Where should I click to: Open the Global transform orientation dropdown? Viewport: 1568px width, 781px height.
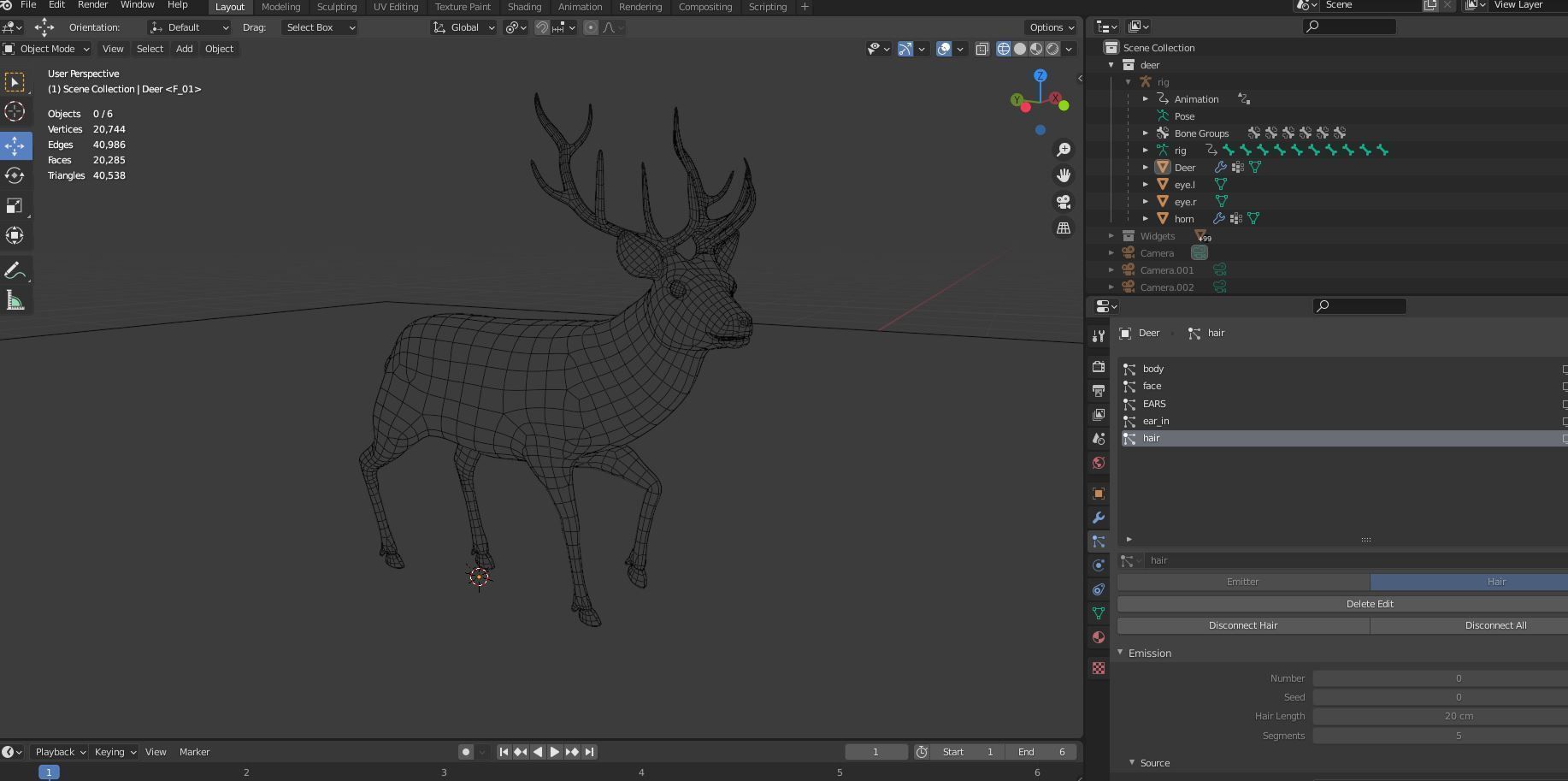[464, 27]
